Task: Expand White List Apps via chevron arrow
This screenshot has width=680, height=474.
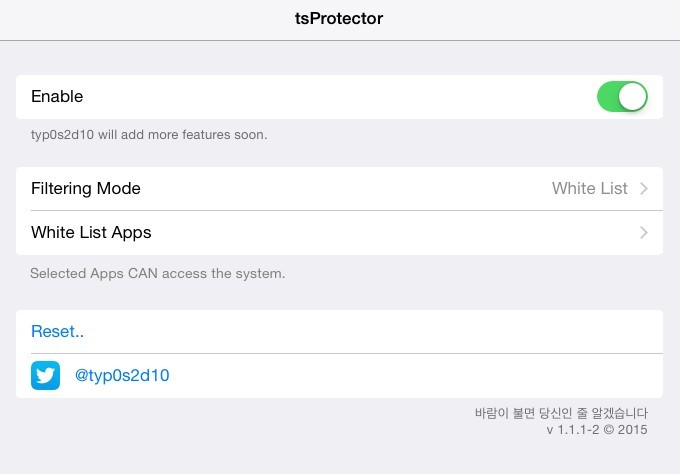Action: (x=644, y=233)
